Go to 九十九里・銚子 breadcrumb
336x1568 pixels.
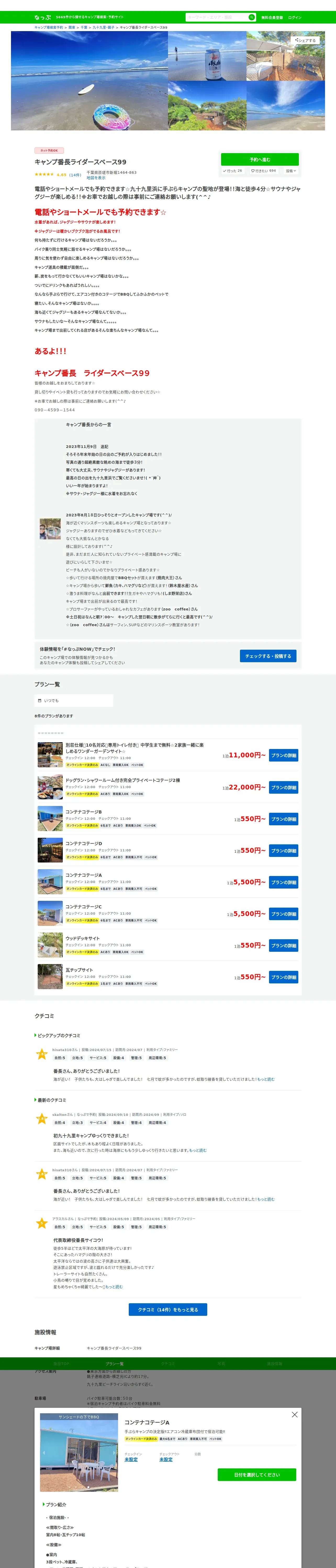(x=103, y=27)
